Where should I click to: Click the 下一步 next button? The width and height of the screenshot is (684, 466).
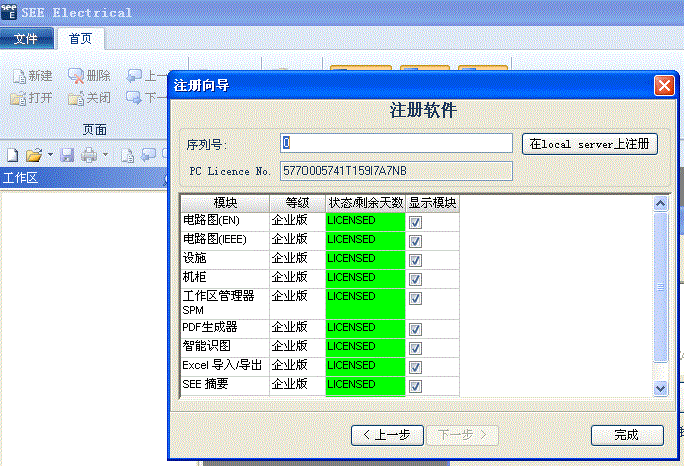coord(462,435)
